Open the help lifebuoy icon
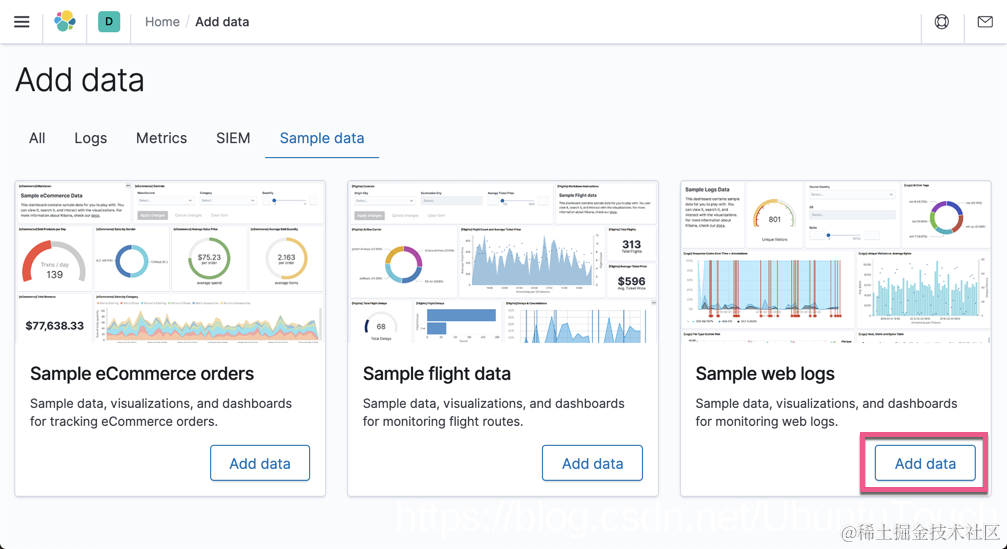 click(x=941, y=22)
